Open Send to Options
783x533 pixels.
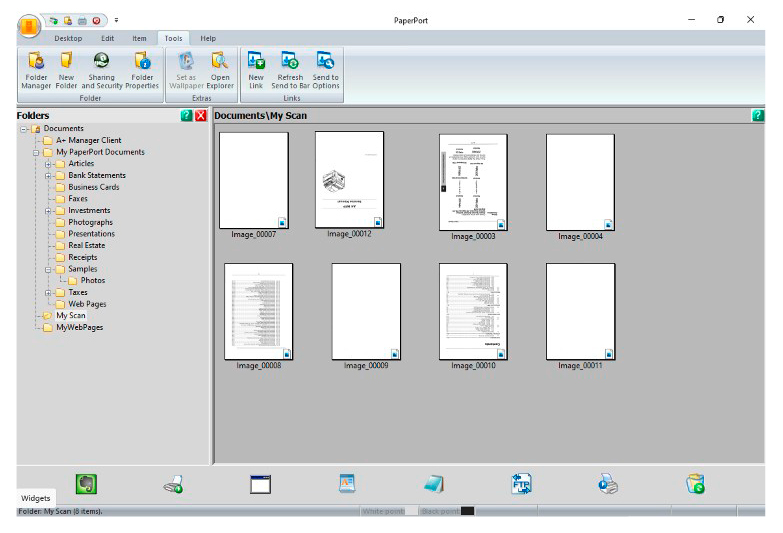point(326,70)
